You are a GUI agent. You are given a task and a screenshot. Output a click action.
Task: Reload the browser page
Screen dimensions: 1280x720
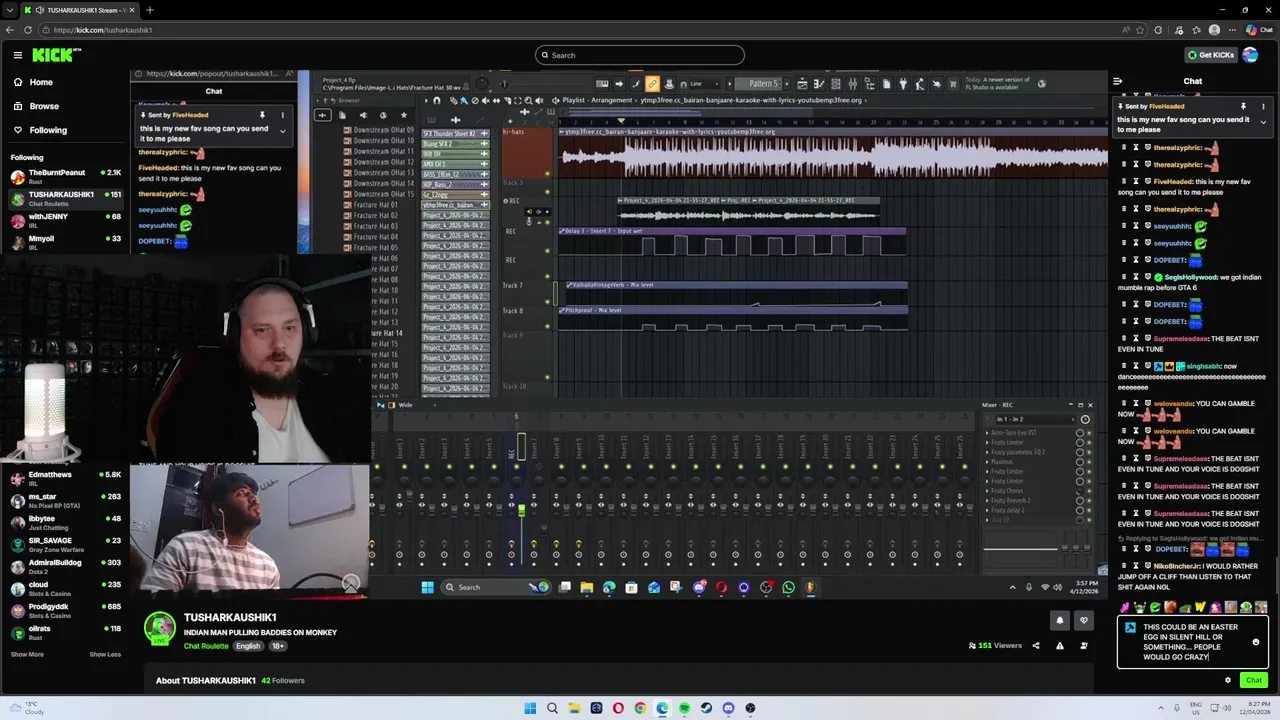[x=30, y=30]
